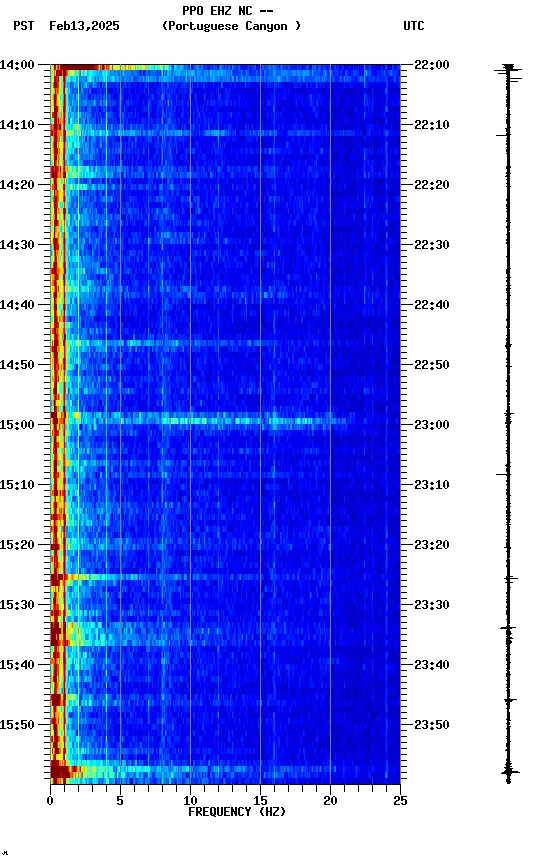Click the 23:00 UTC time label
This screenshot has height=864, width=552.
[432, 425]
